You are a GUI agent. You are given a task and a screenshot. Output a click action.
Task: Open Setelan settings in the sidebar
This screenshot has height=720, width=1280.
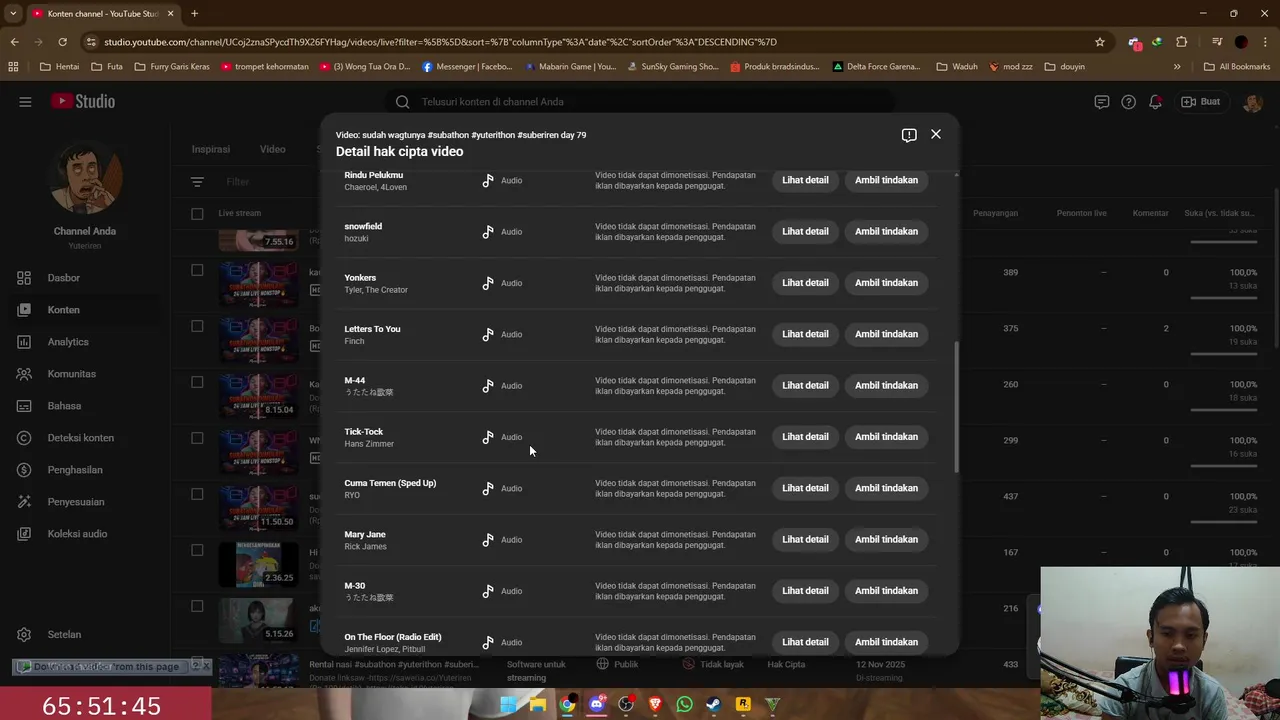click(64, 634)
